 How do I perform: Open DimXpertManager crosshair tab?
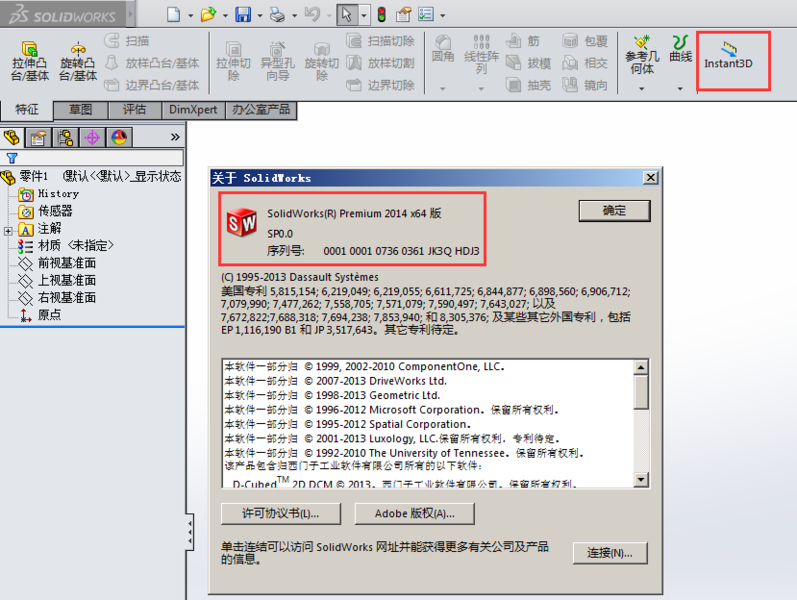(x=92, y=137)
